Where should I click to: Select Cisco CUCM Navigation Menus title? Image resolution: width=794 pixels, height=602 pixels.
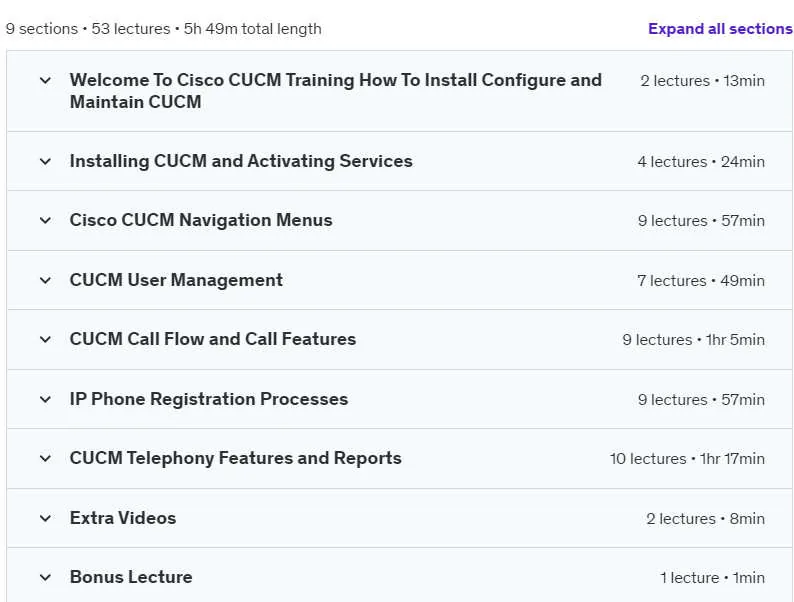click(x=201, y=220)
